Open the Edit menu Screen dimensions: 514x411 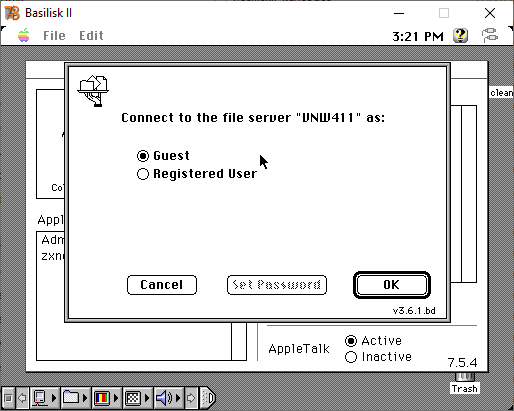pyautogui.click(x=91, y=35)
